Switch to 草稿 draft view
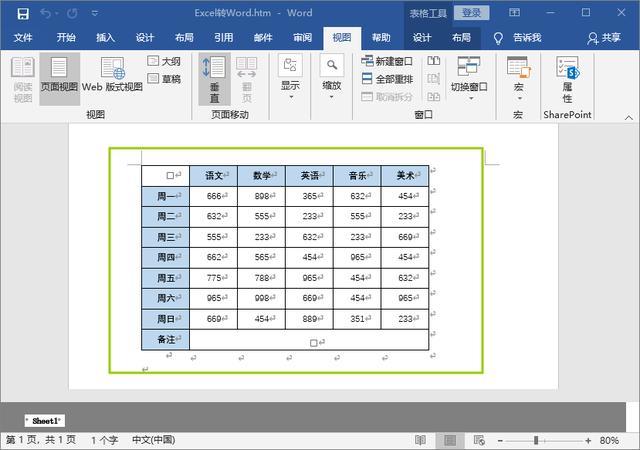 point(164,78)
